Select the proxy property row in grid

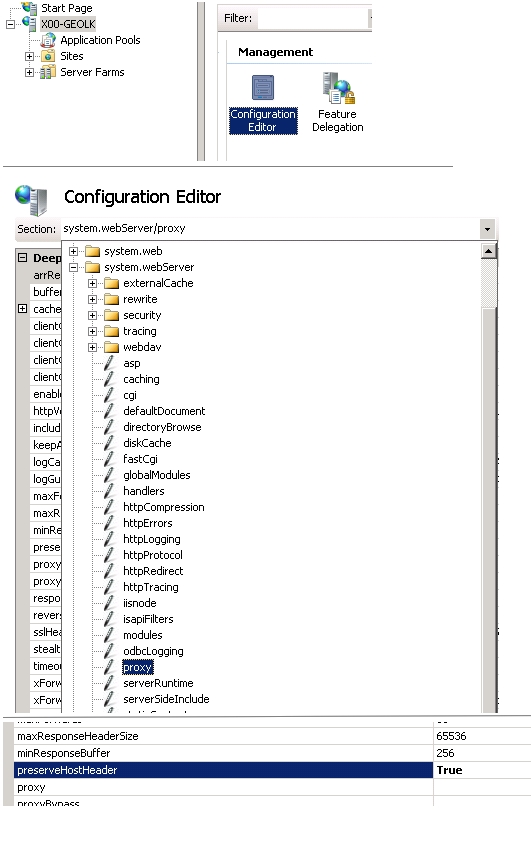point(272,787)
